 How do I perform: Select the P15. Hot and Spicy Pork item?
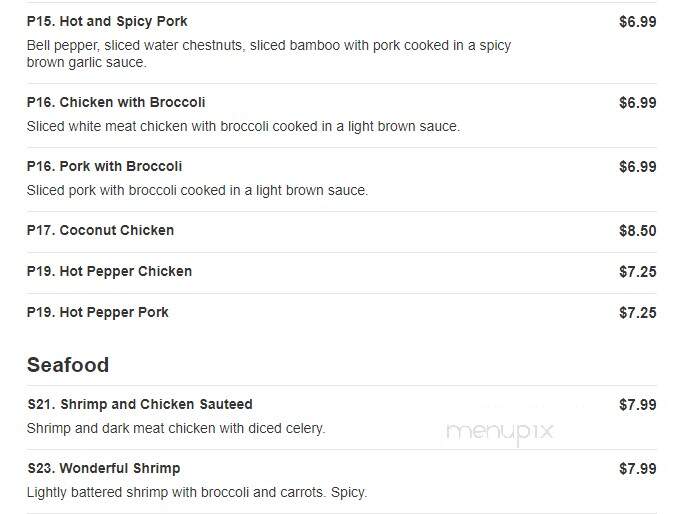(107, 22)
